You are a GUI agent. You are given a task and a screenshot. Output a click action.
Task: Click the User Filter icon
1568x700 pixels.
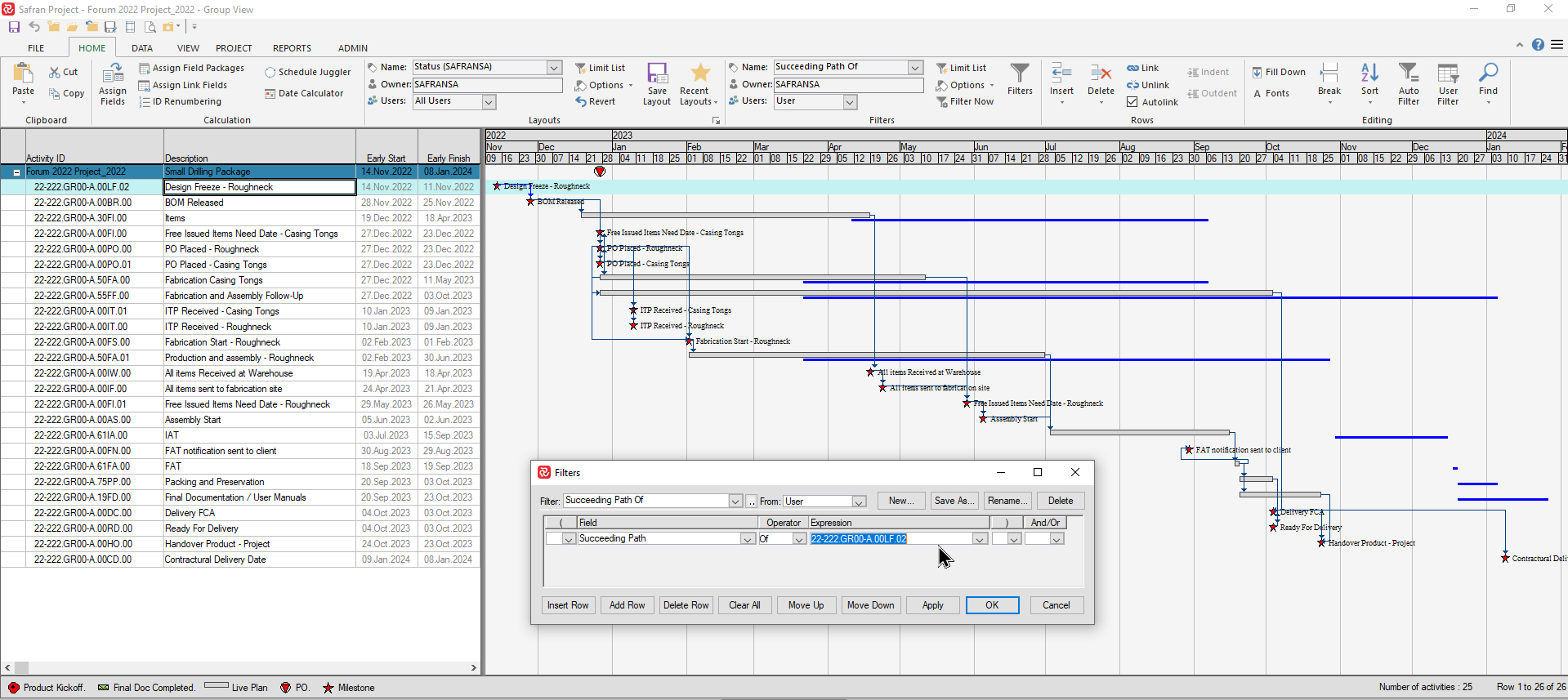click(1448, 84)
